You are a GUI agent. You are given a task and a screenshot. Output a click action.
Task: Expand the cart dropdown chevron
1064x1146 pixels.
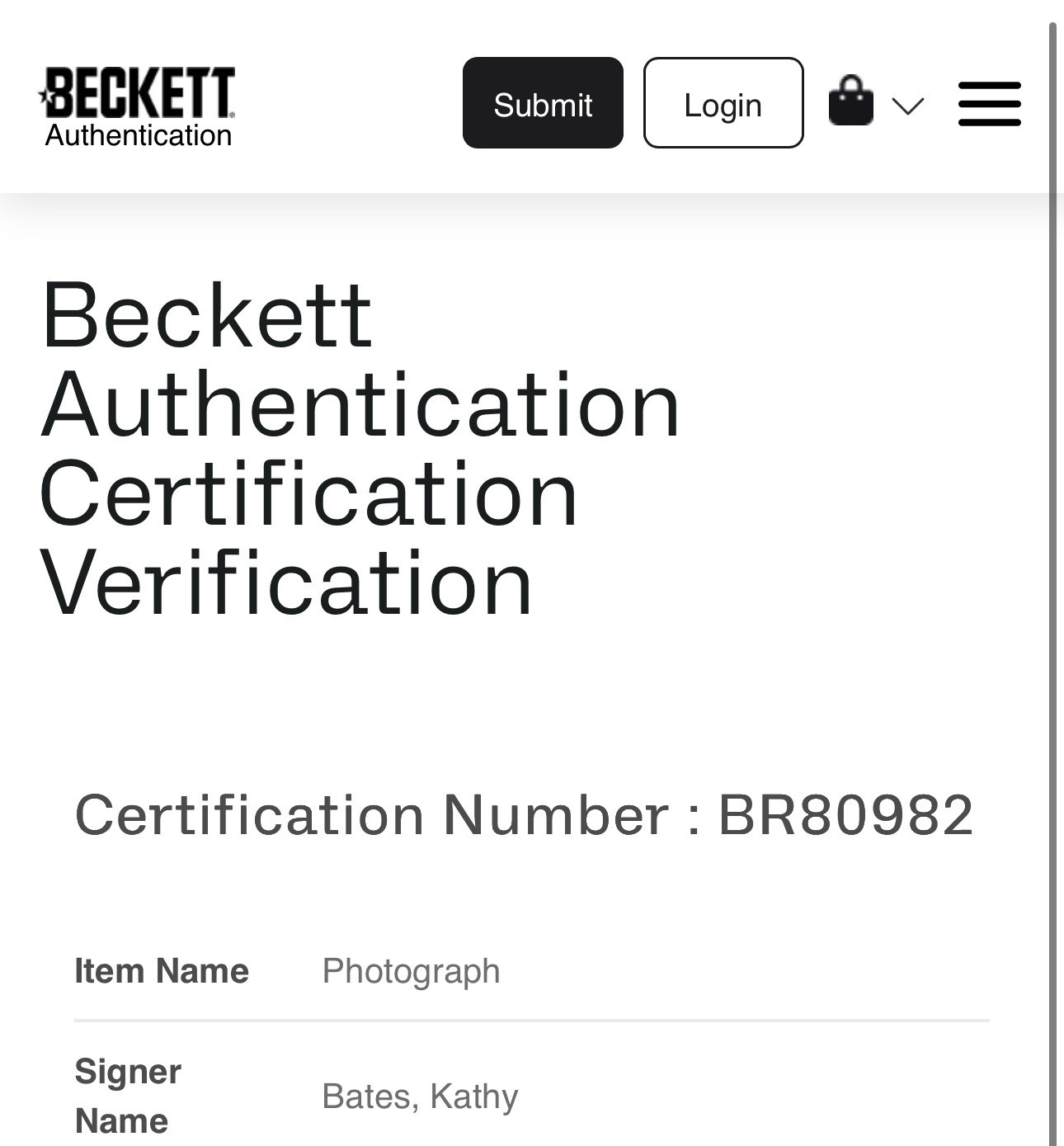907,106
